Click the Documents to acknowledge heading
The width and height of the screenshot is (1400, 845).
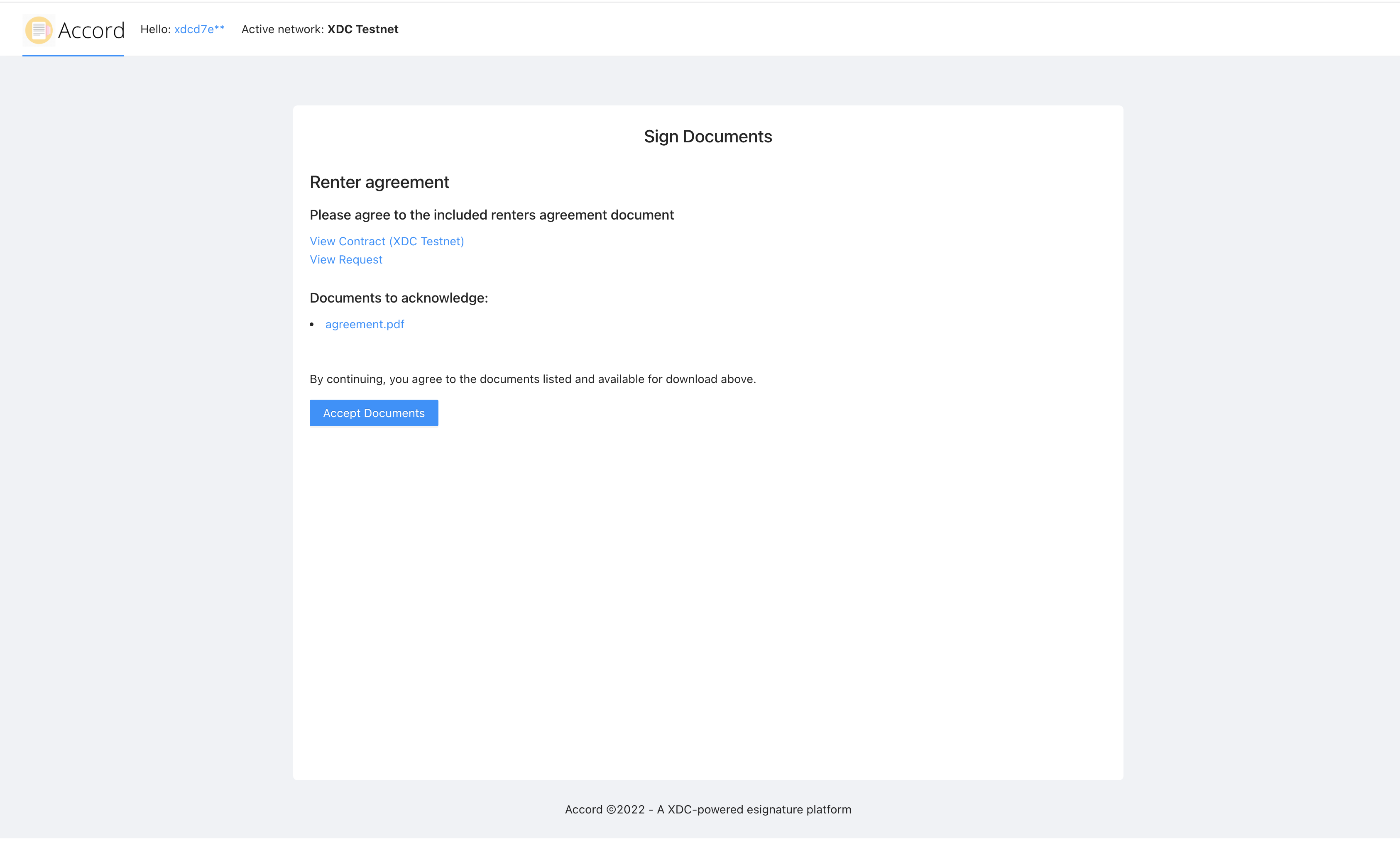tap(398, 298)
